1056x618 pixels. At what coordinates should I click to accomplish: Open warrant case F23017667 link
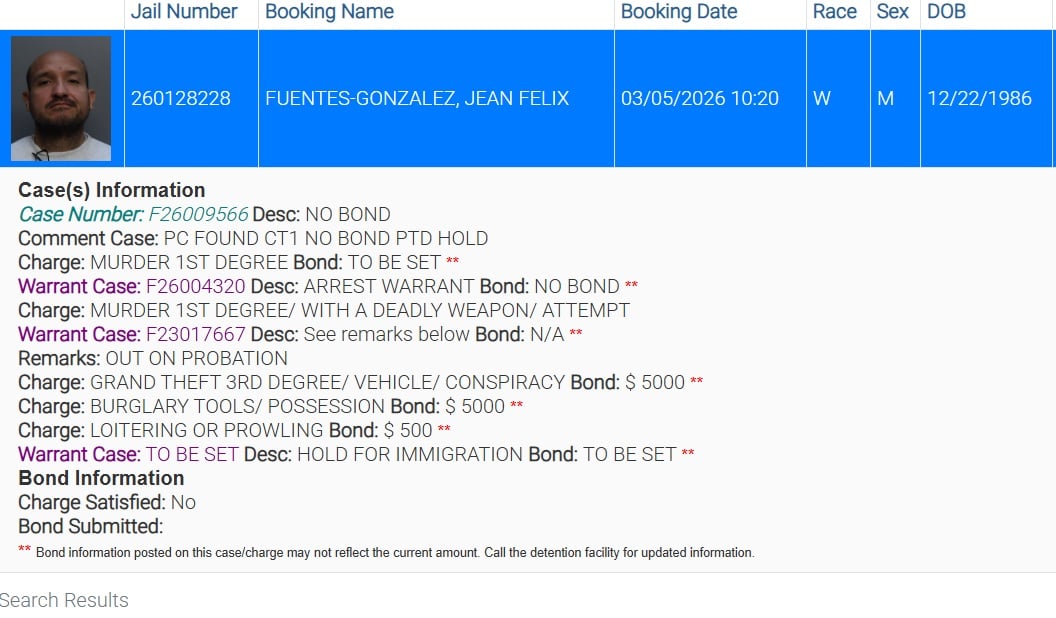195,334
